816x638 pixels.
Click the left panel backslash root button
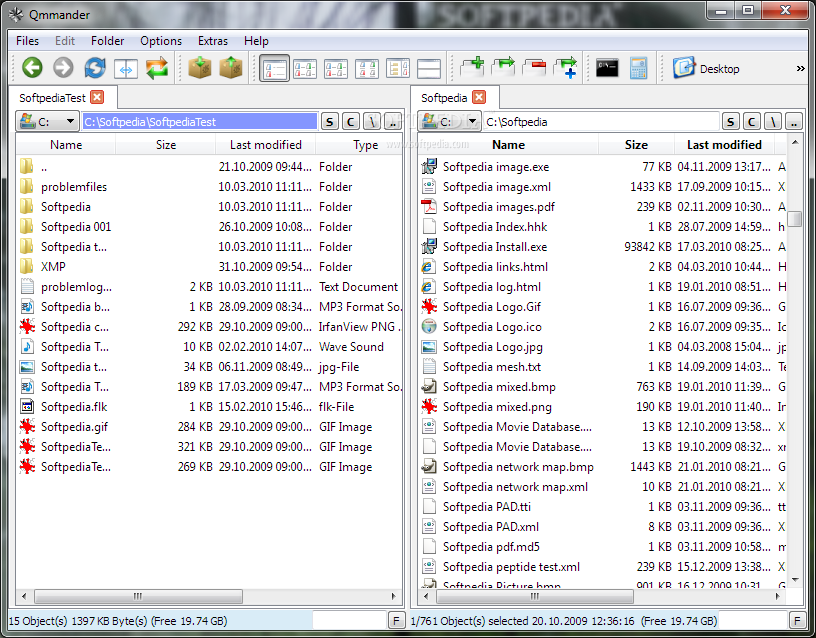point(372,122)
